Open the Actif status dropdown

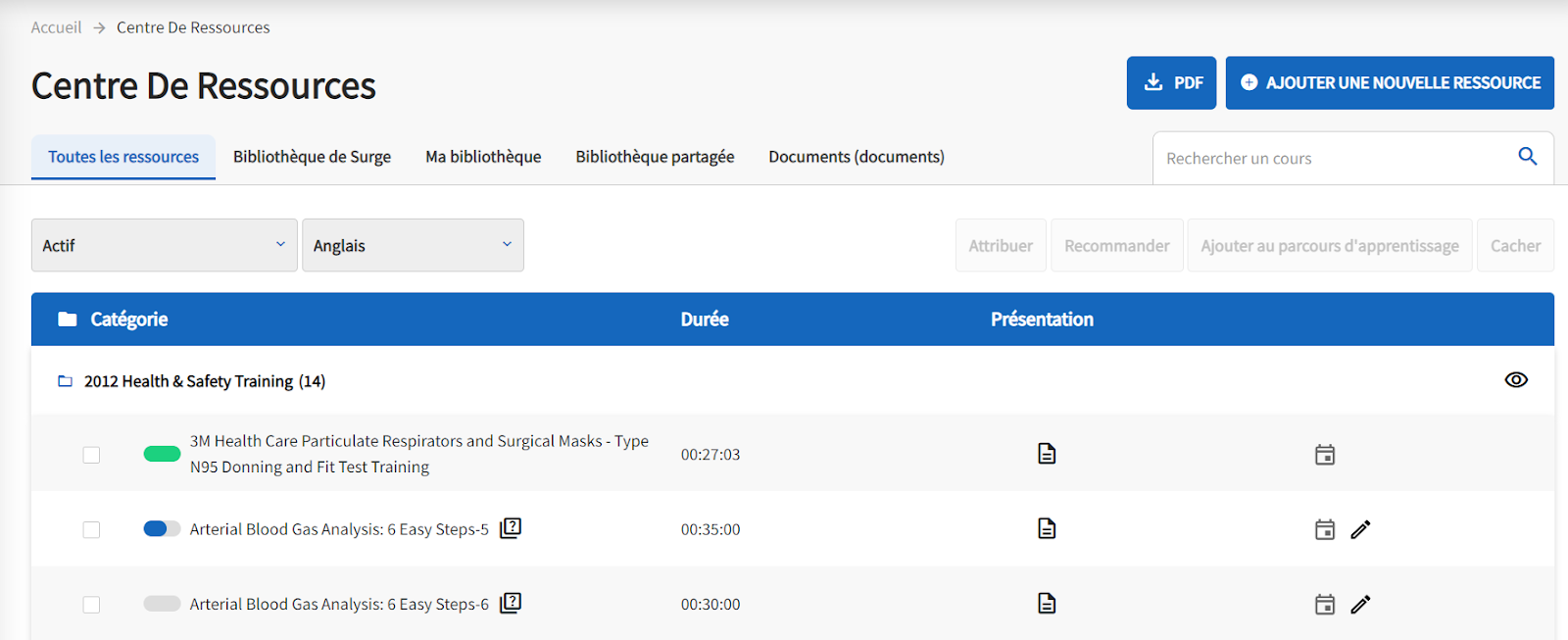(x=164, y=245)
